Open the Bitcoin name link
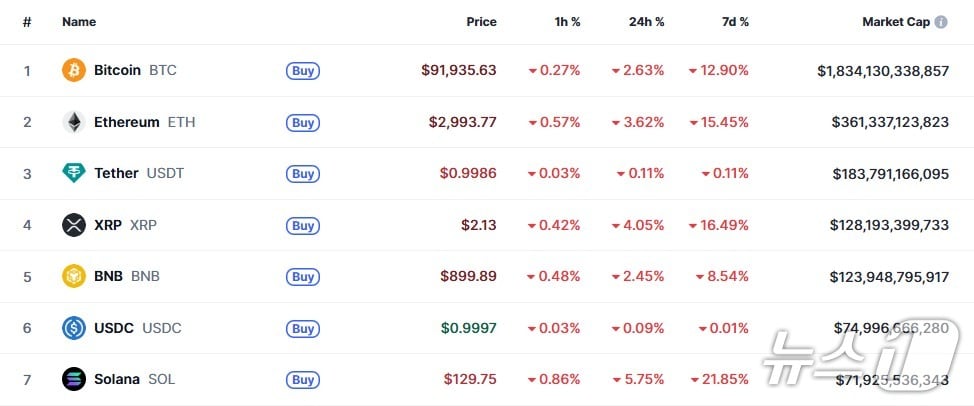The width and height of the screenshot is (974, 406). (x=117, y=71)
